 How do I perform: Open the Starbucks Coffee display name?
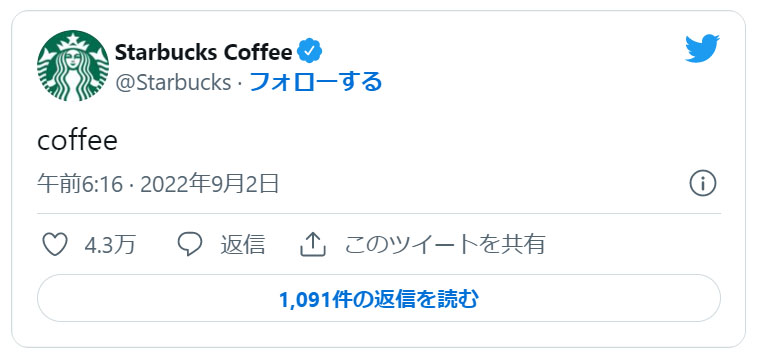click(204, 52)
